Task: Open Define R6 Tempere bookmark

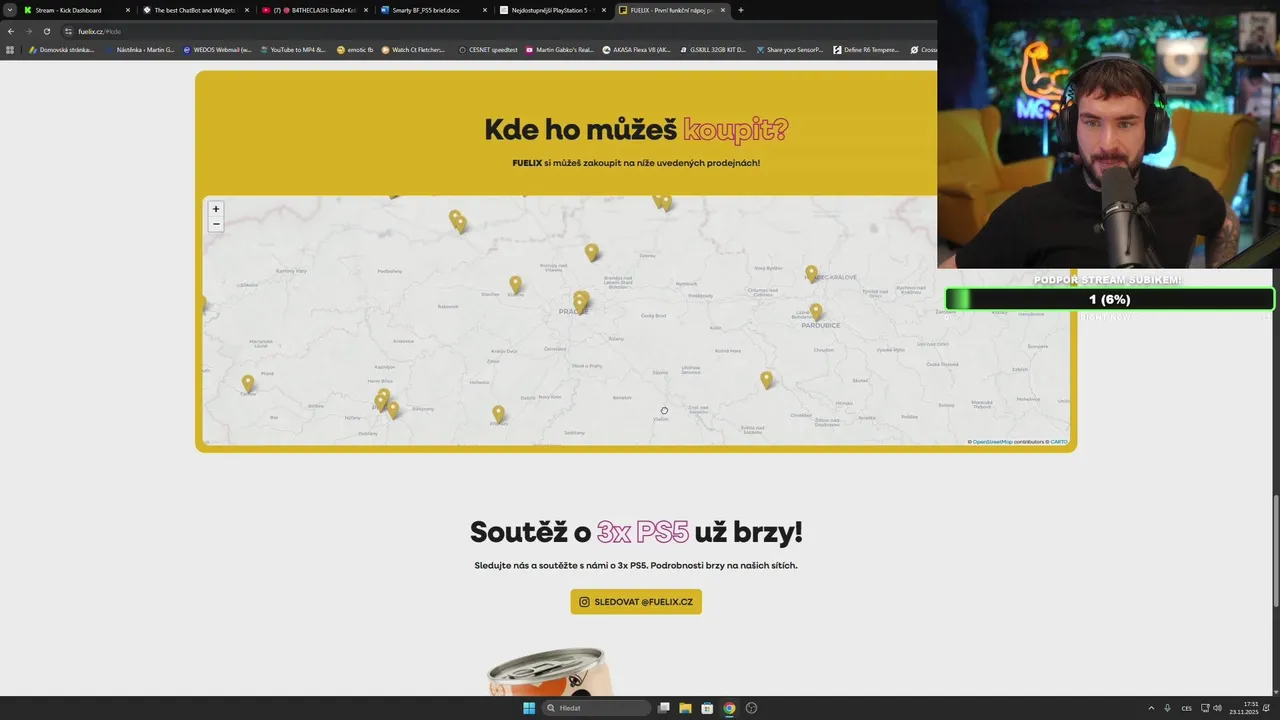Action: click(x=866, y=49)
